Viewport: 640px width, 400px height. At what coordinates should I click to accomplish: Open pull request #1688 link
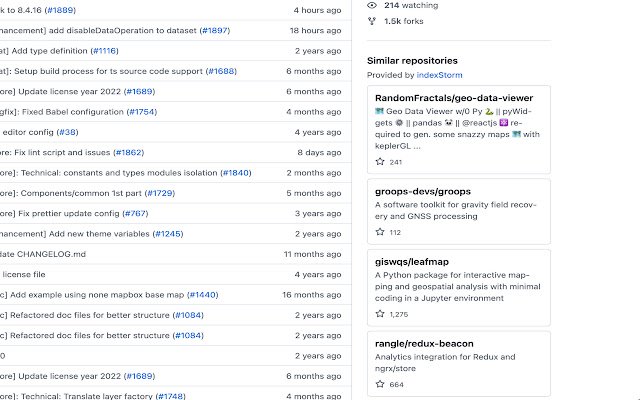(x=221, y=71)
